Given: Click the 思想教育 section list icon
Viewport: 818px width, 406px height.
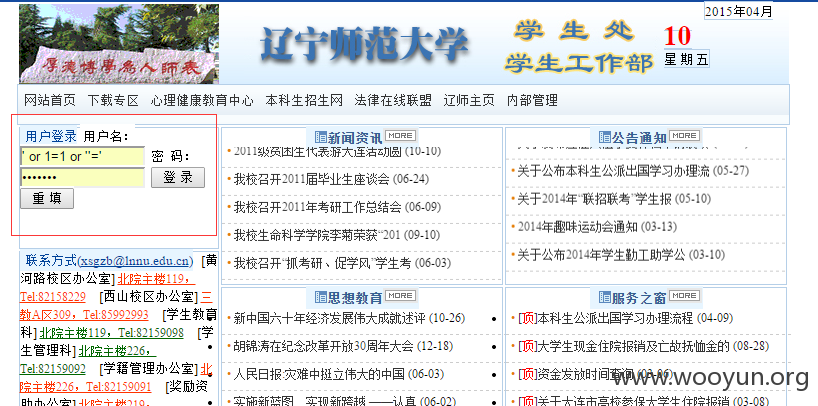Looking at the screenshot, I should [x=321, y=298].
